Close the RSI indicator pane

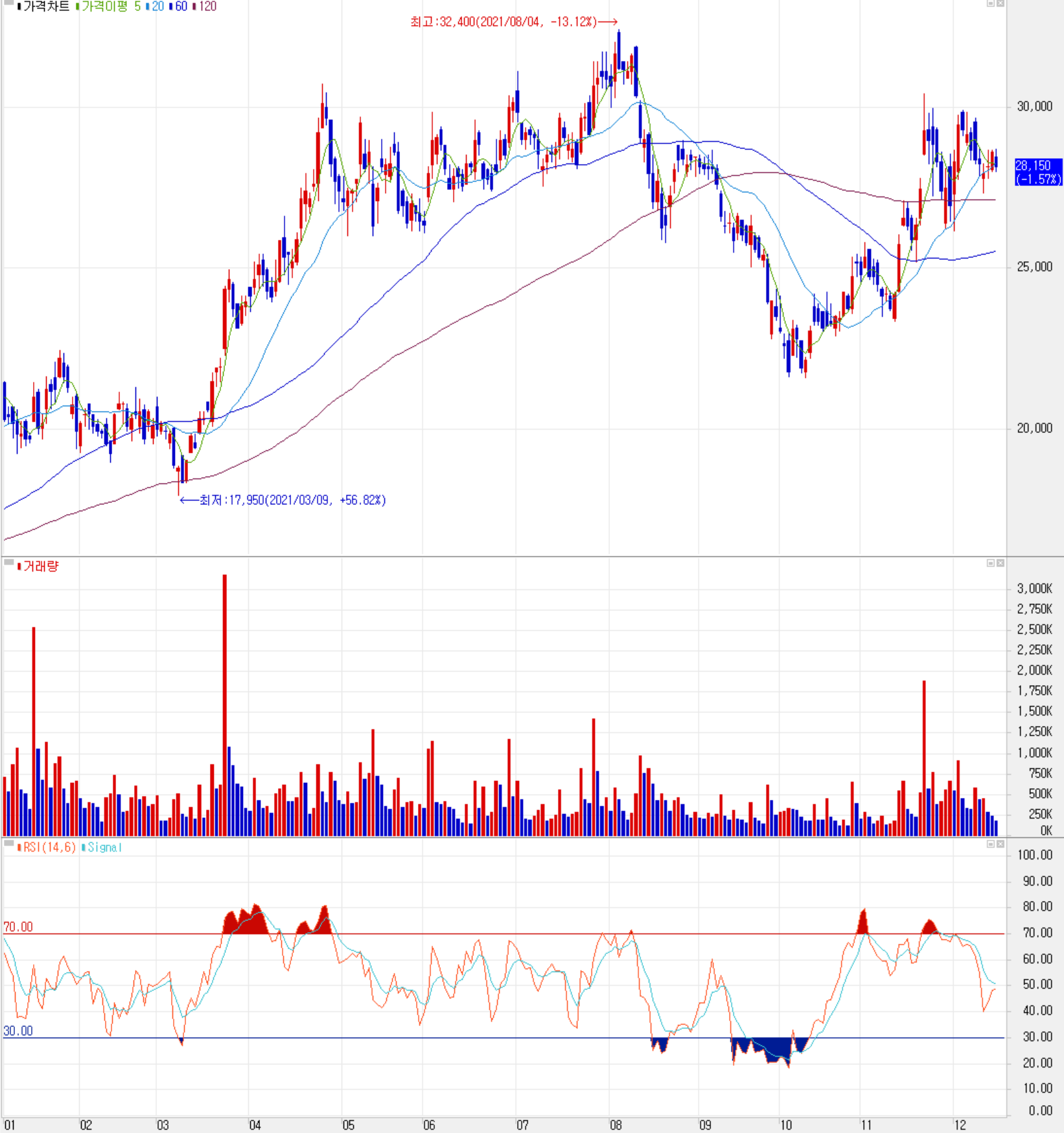[1000, 844]
